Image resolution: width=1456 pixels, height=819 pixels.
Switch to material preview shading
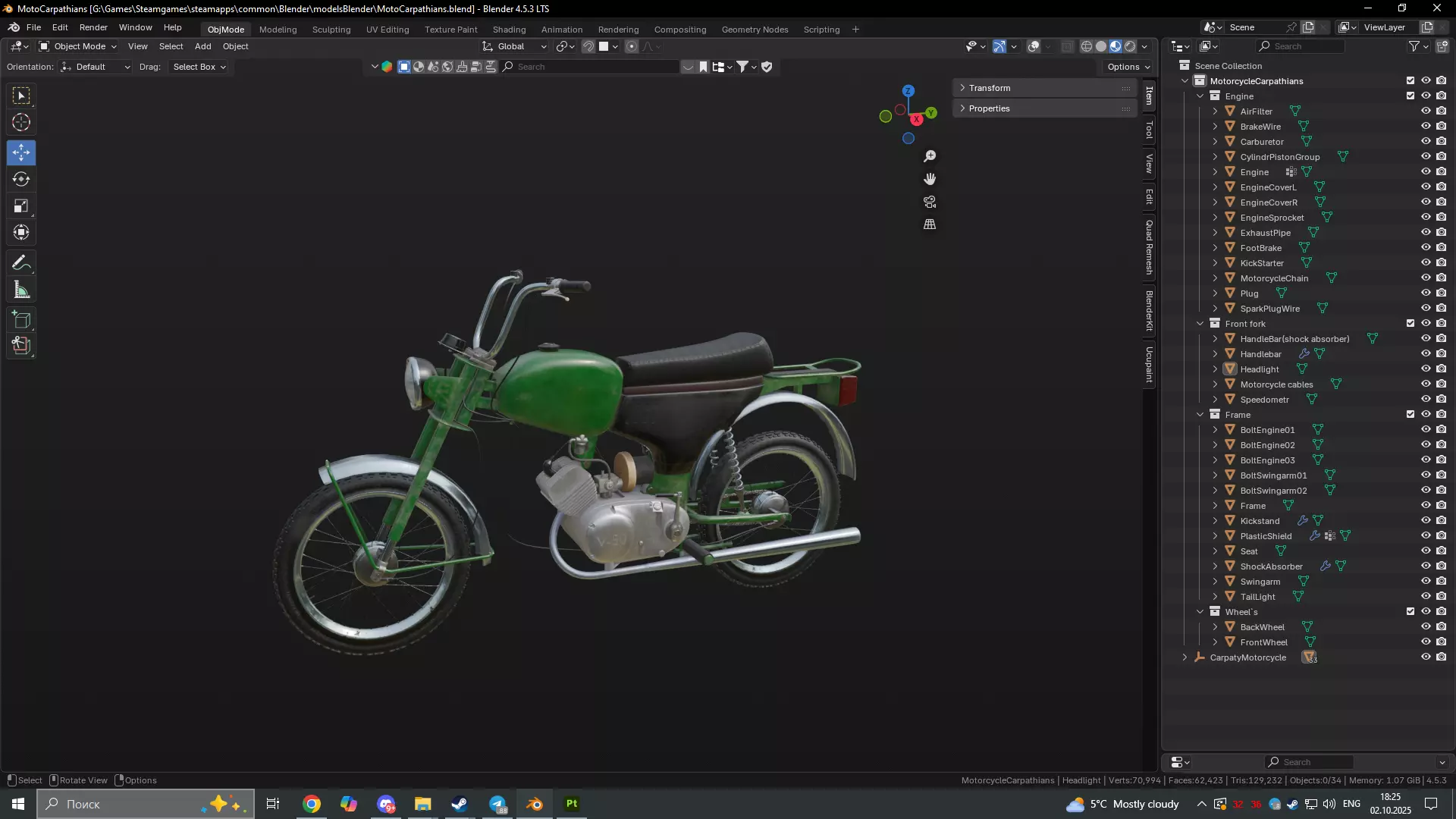pyautogui.click(x=1116, y=46)
